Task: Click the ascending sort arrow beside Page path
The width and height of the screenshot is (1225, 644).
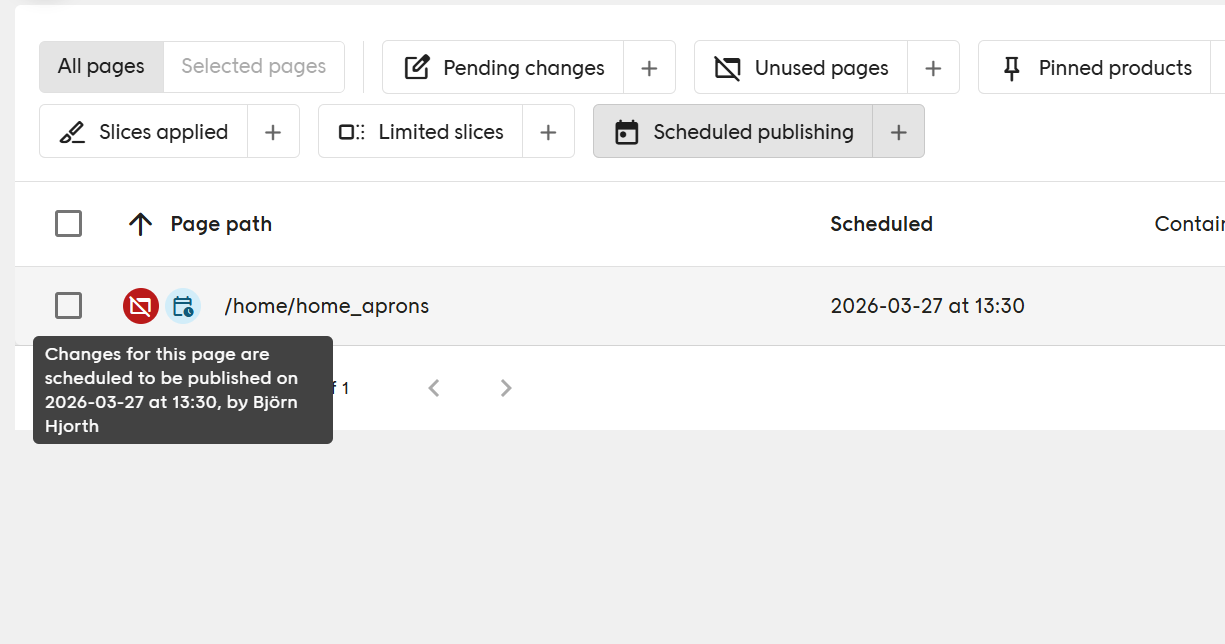Action: point(141,224)
